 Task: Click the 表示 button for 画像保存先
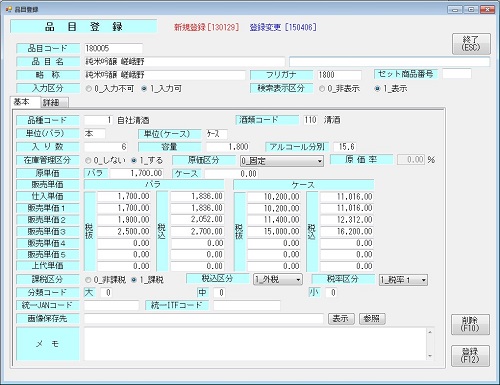coord(341,319)
